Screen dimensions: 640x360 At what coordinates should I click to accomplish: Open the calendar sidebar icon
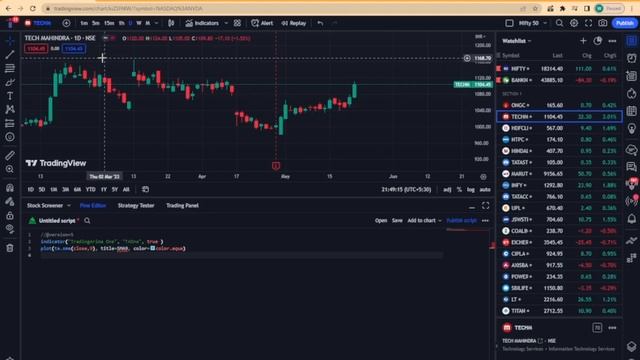631,111
